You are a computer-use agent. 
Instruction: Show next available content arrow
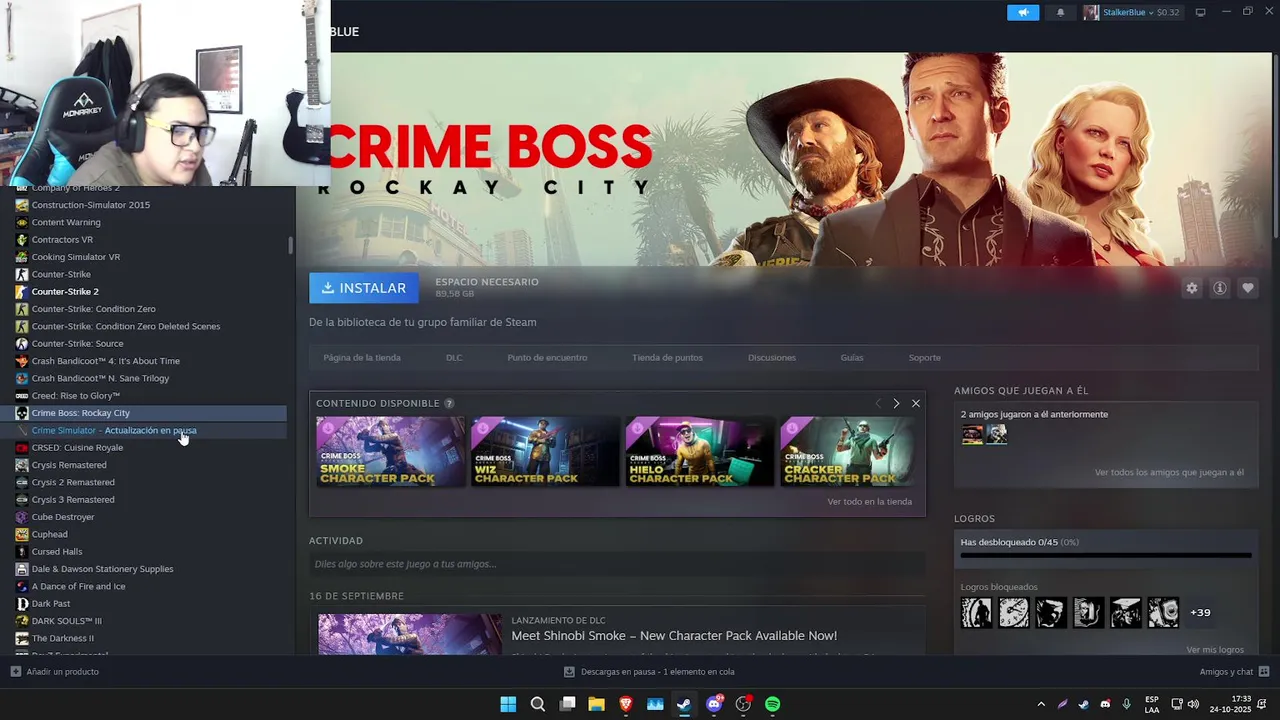pyautogui.click(x=896, y=403)
